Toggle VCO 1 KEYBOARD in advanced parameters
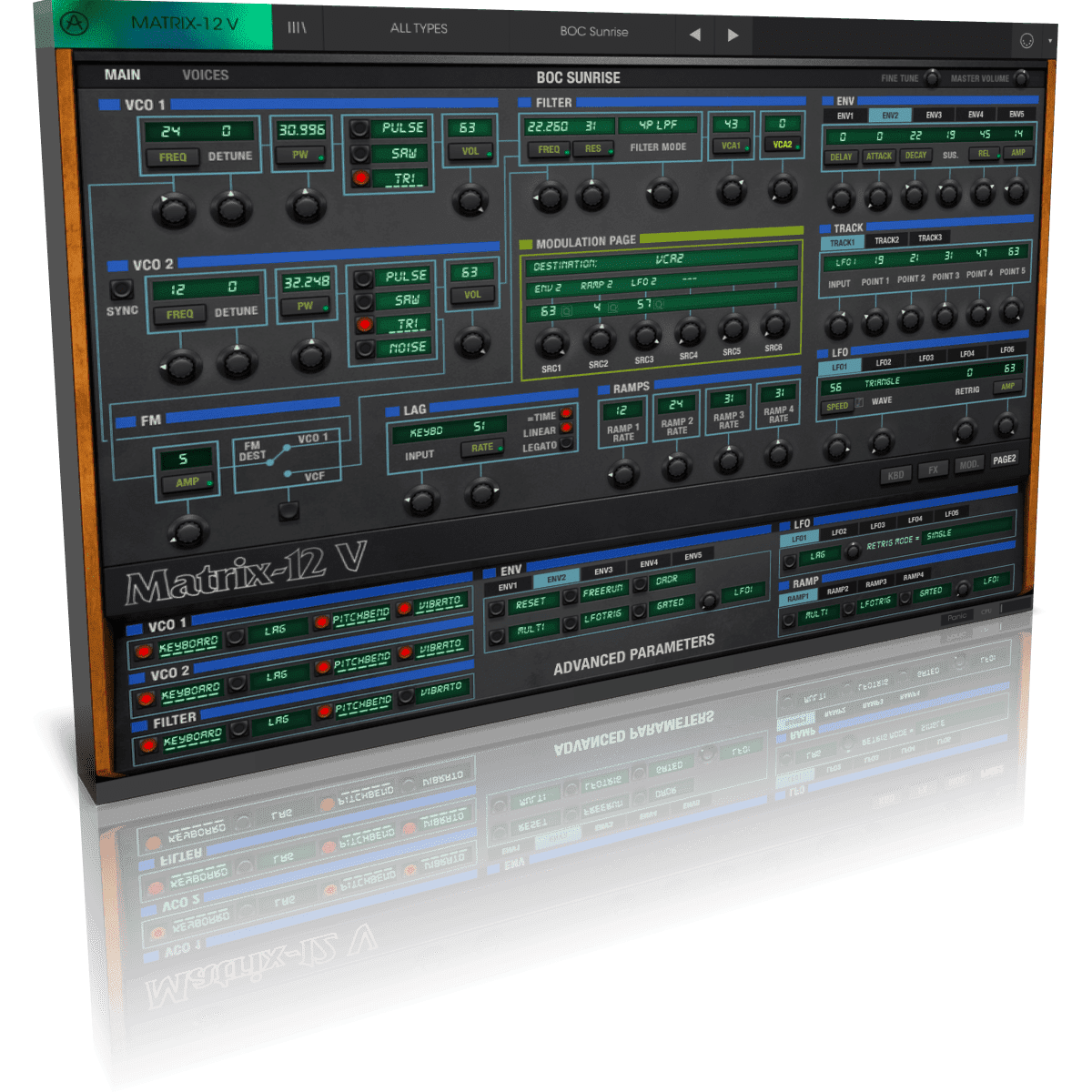 (x=143, y=652)
